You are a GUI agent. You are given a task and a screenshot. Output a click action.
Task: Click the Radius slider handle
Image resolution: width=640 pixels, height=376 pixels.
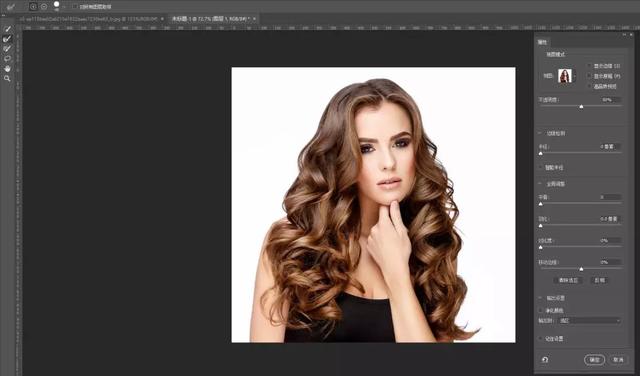(x=541, y=154)
